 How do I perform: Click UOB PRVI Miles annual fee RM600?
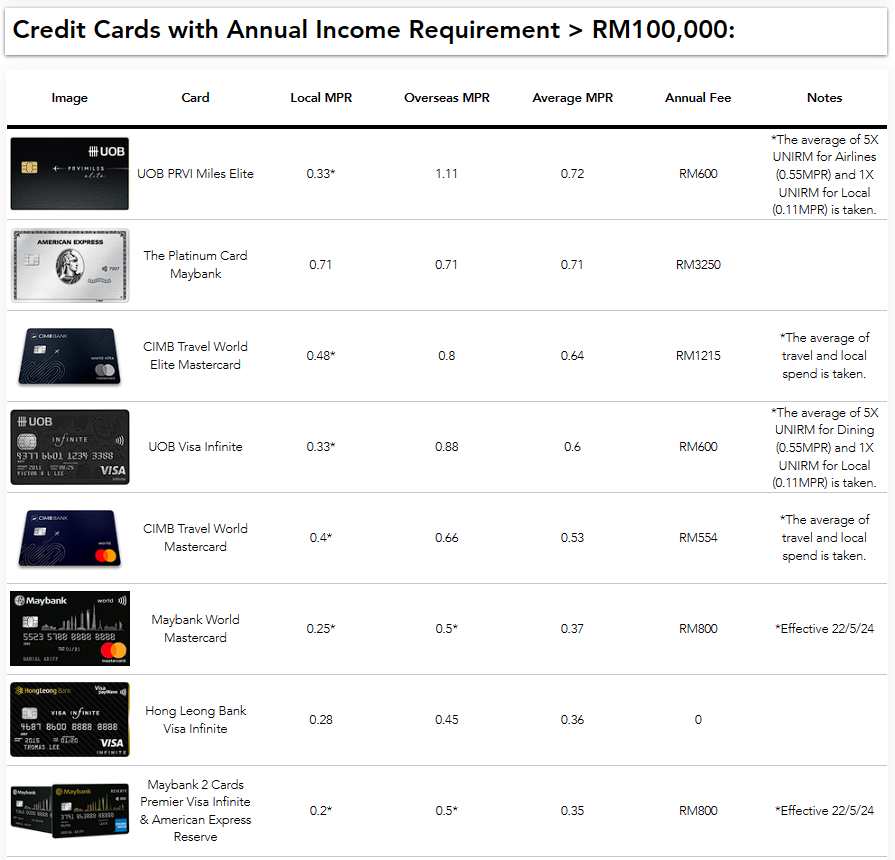[x=698, y=173]
